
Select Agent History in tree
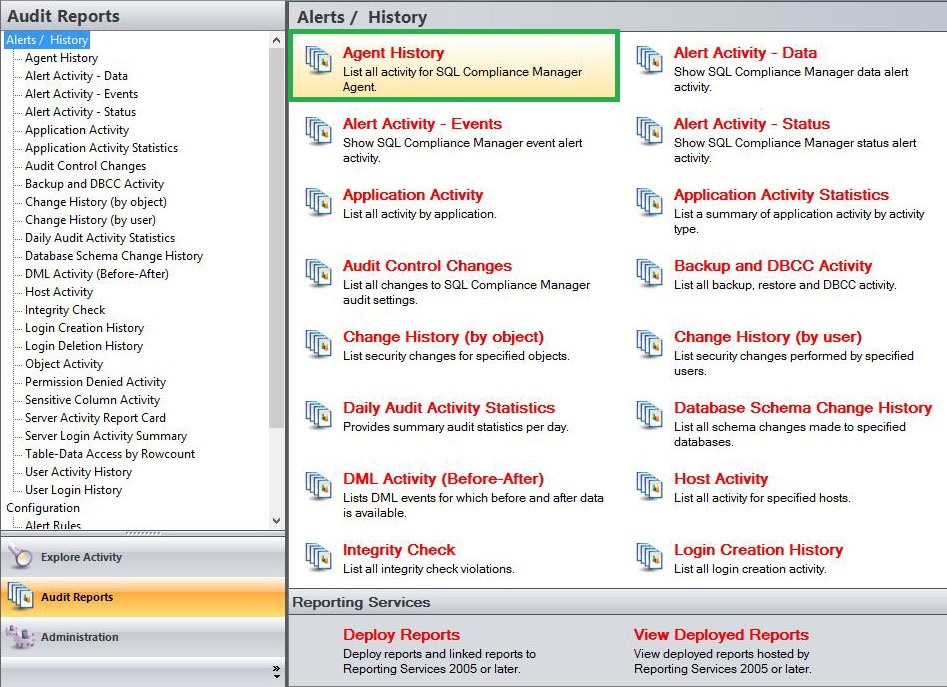click(x=61, y=58)
